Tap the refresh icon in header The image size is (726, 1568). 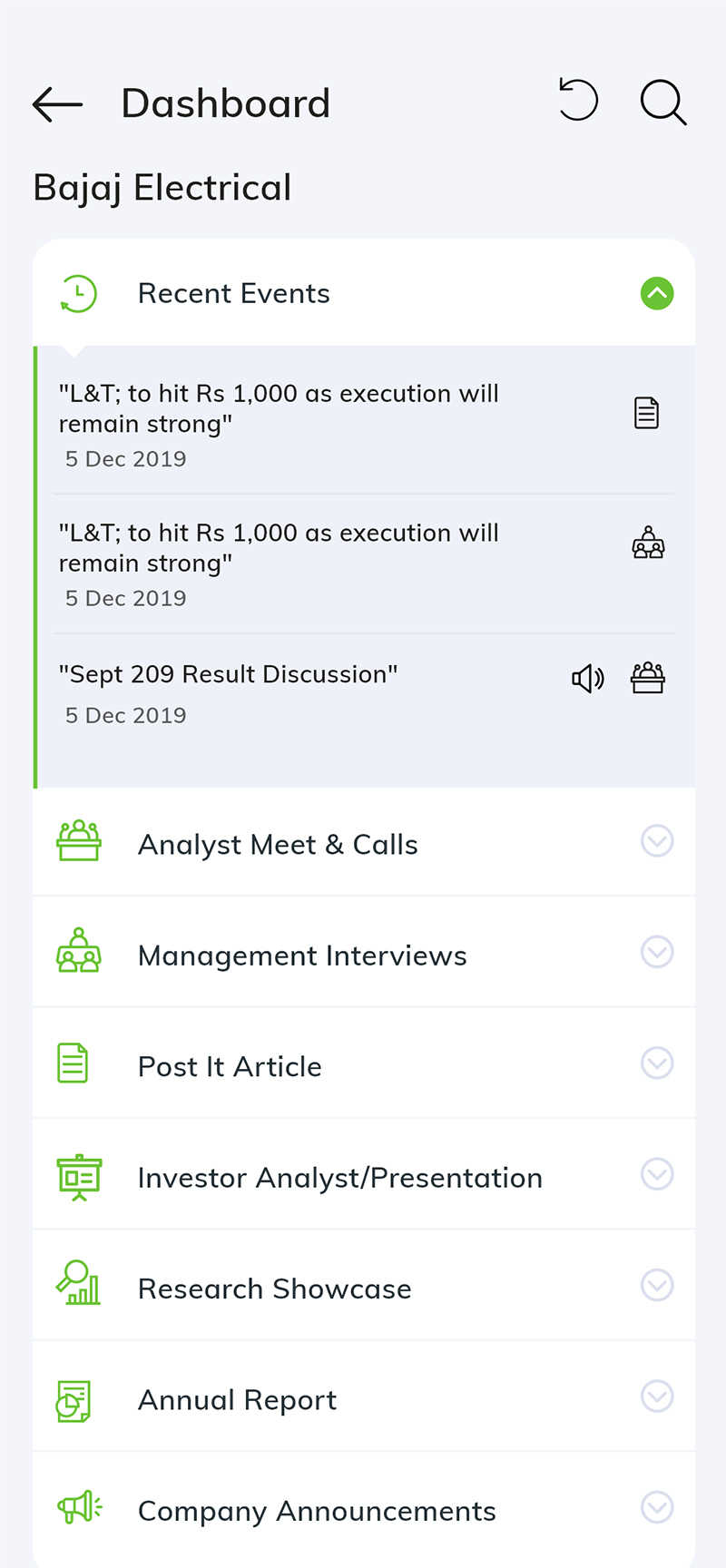click(578, 100)
